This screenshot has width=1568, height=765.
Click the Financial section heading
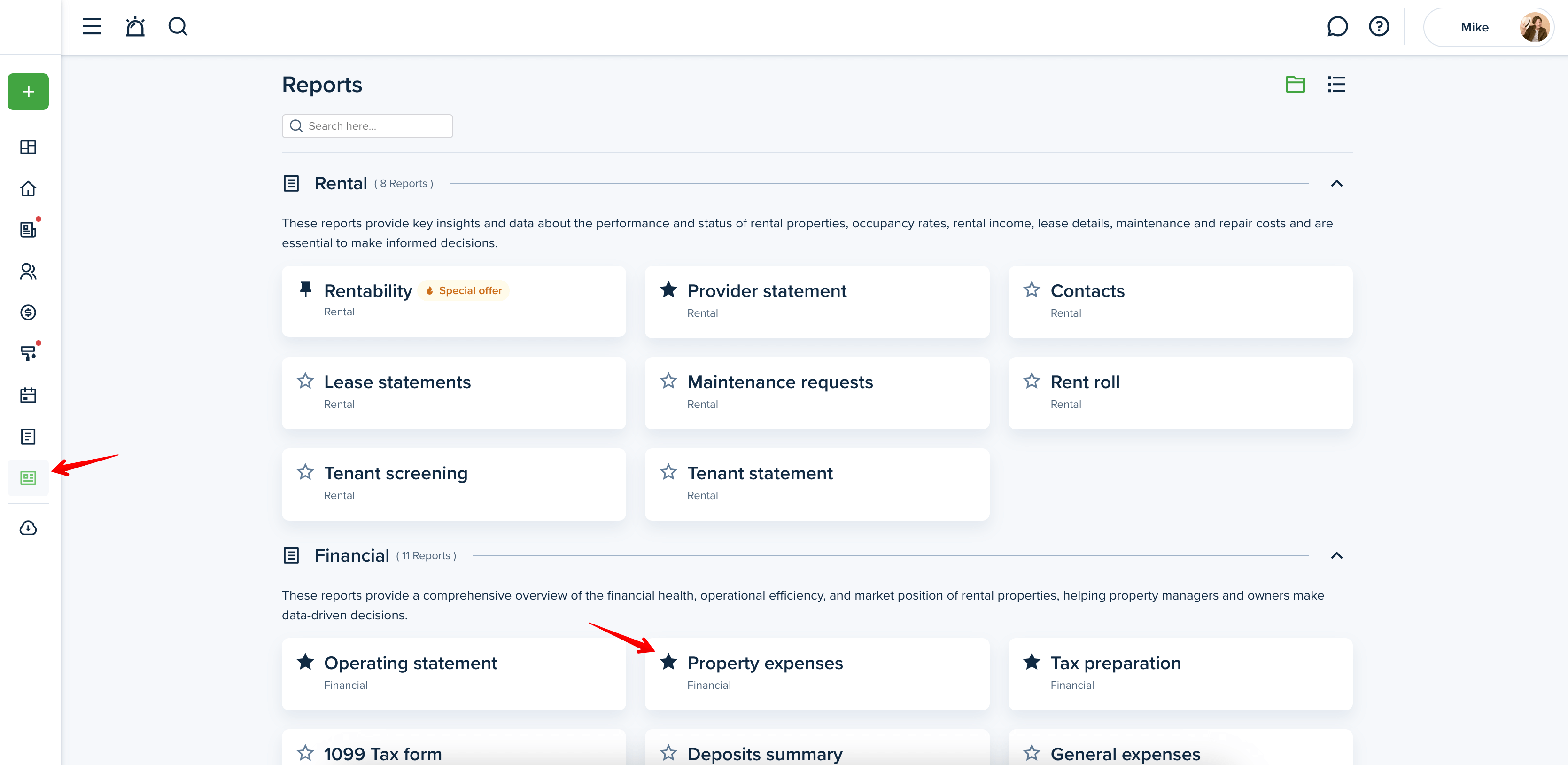(351, 555)
